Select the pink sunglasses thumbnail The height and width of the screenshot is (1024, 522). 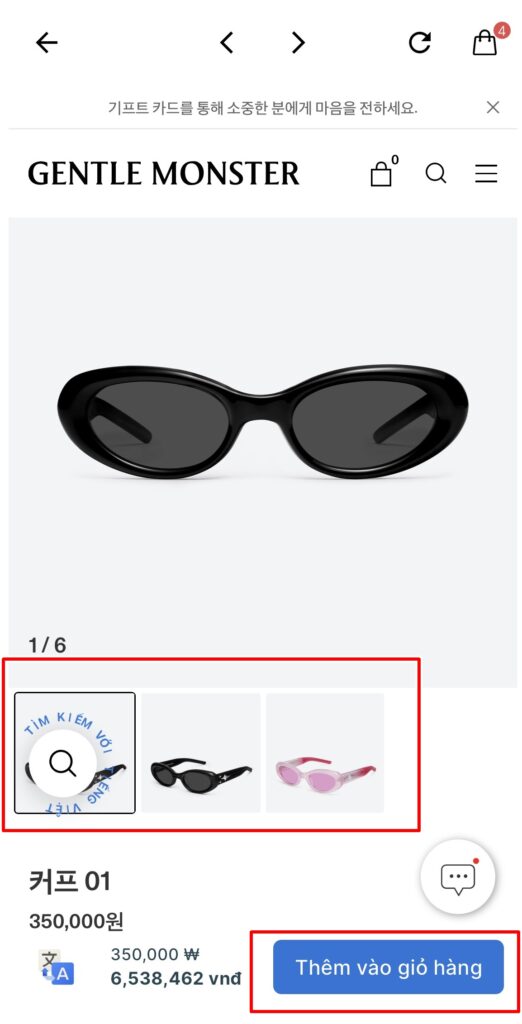coord(325,752)
